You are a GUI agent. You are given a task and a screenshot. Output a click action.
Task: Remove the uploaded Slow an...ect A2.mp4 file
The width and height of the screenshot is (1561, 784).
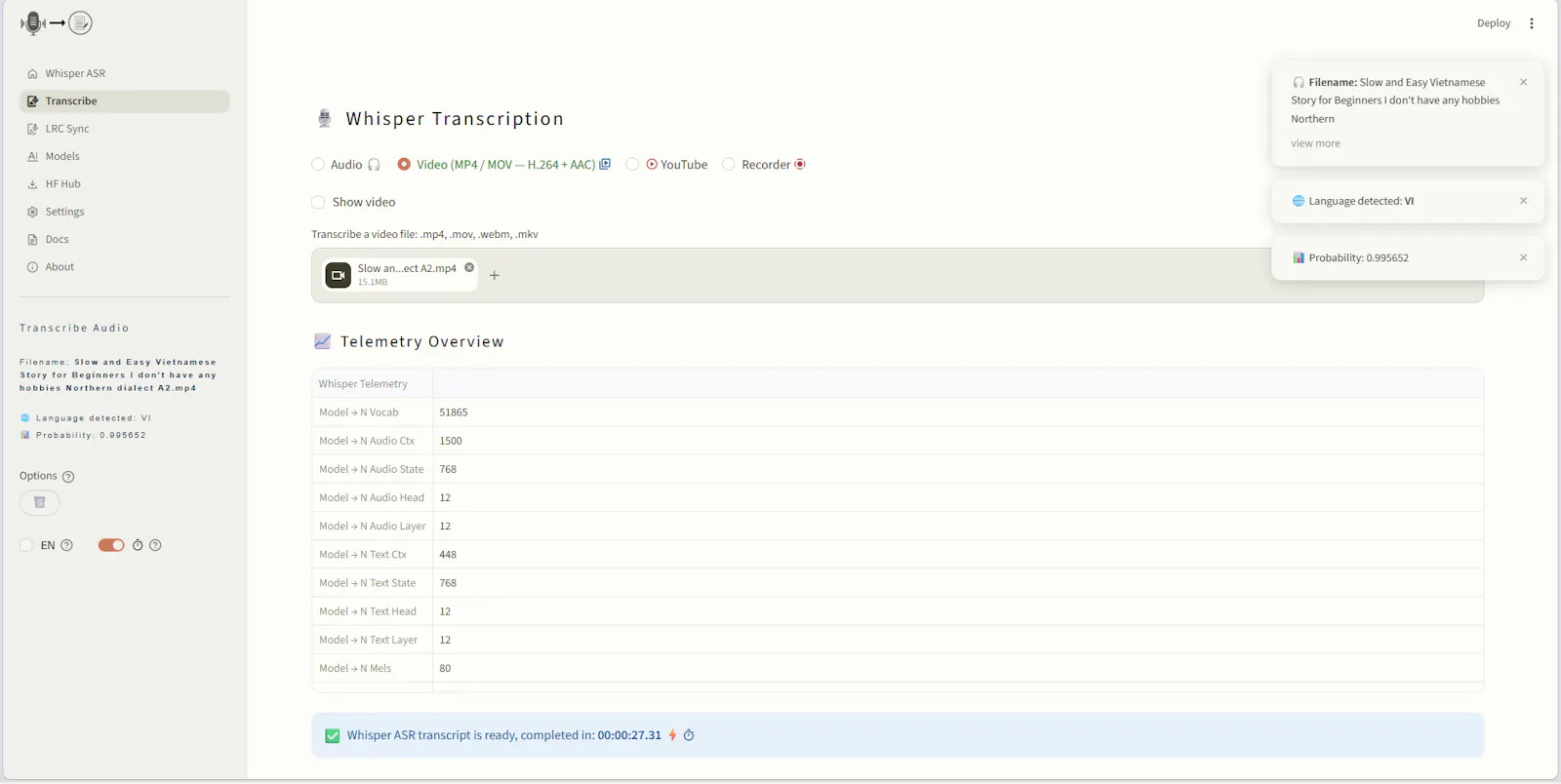(x=469, y=267)
